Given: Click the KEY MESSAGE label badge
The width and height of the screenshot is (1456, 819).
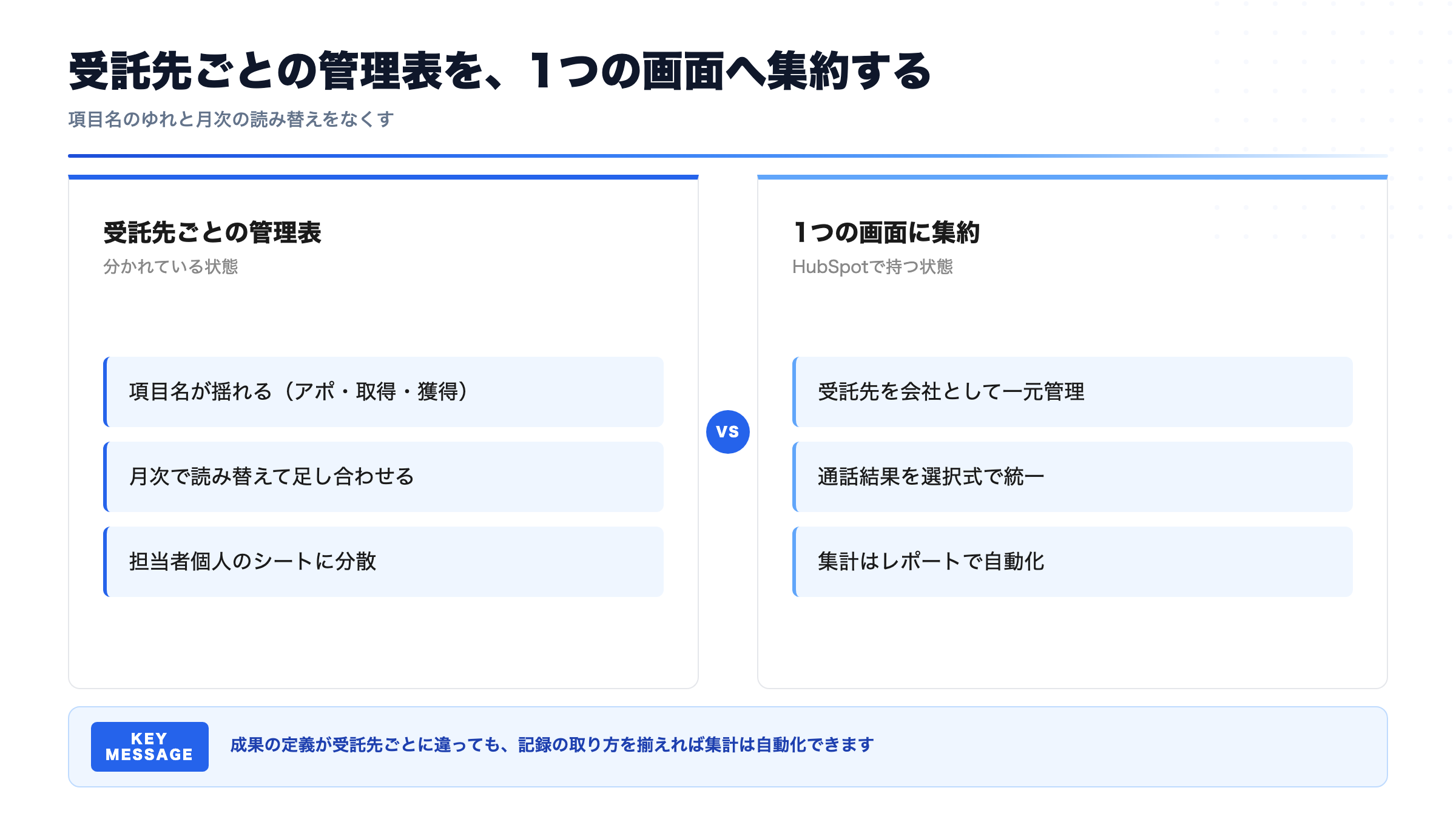Looking at the screenshot, I should [x=150, y=747].
